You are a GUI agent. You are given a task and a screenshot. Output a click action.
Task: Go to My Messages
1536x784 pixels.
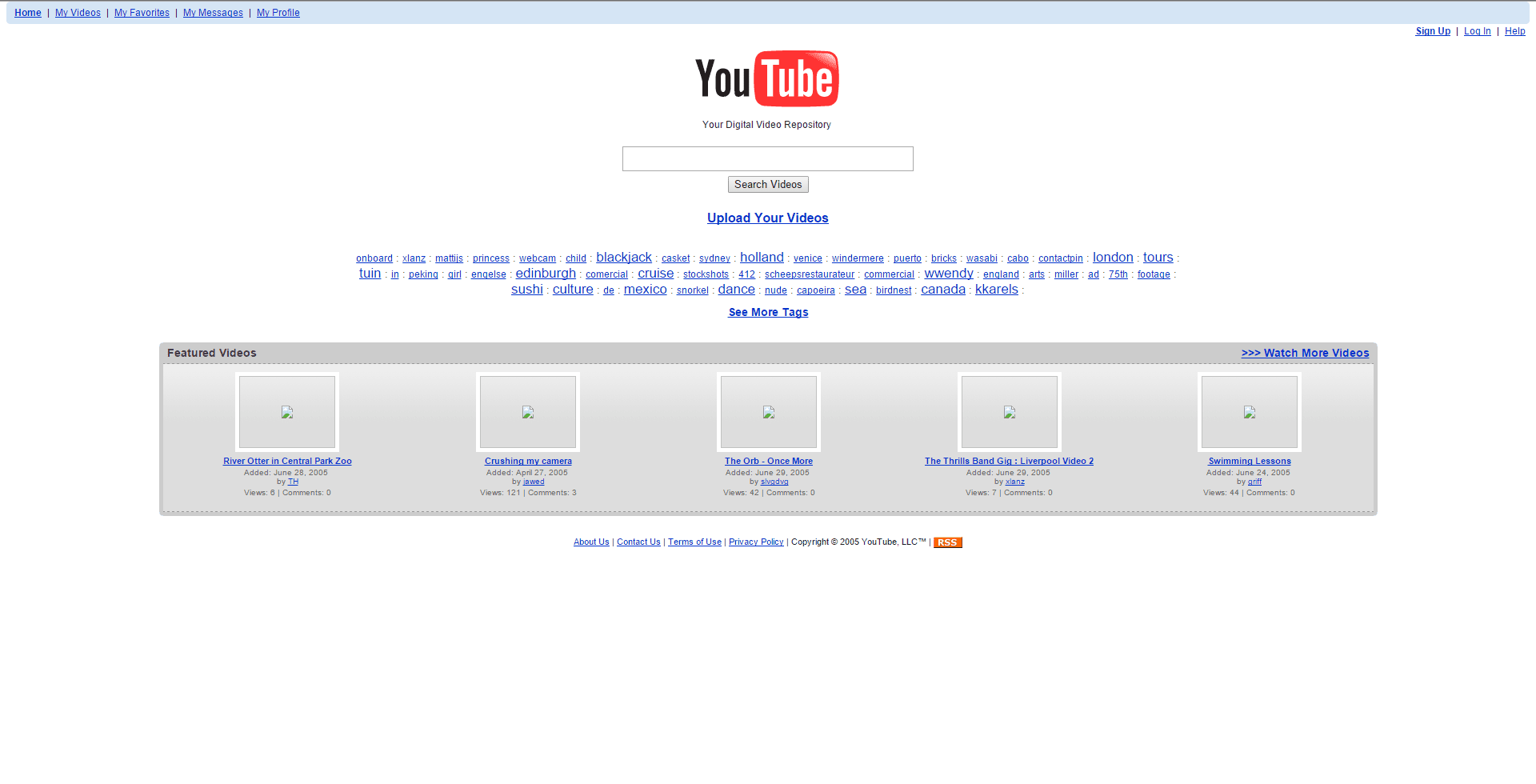(x=212, y=13)
